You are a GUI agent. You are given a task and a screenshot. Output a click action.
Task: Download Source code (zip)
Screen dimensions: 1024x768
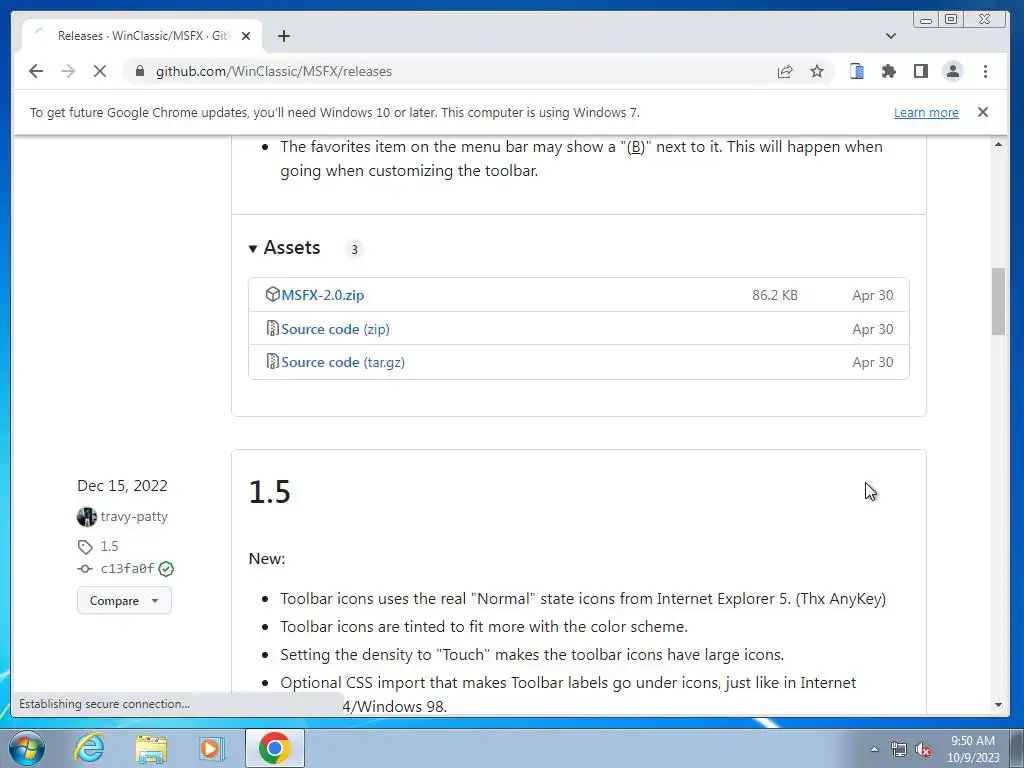[335, 329]
